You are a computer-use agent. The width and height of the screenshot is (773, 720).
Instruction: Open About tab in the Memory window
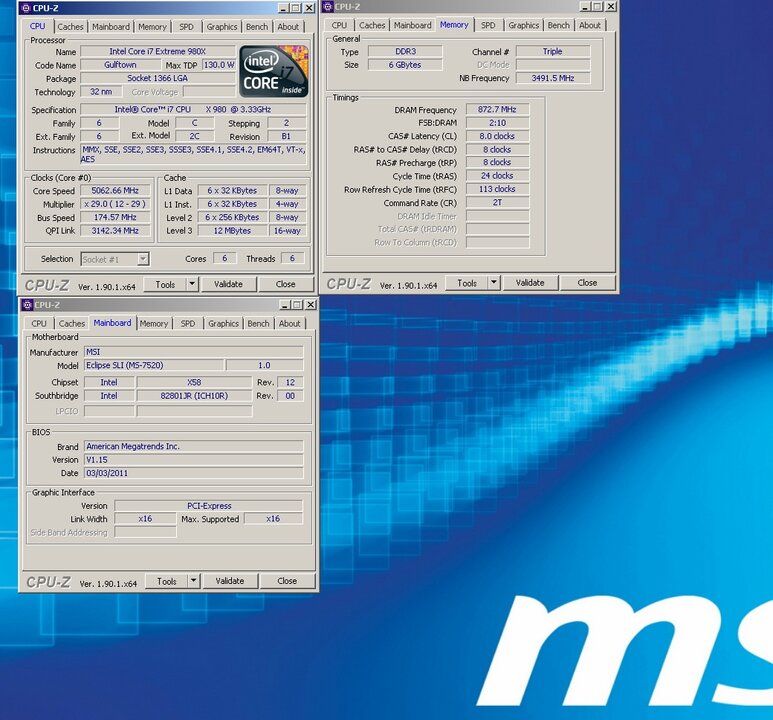tap(590, 25)
